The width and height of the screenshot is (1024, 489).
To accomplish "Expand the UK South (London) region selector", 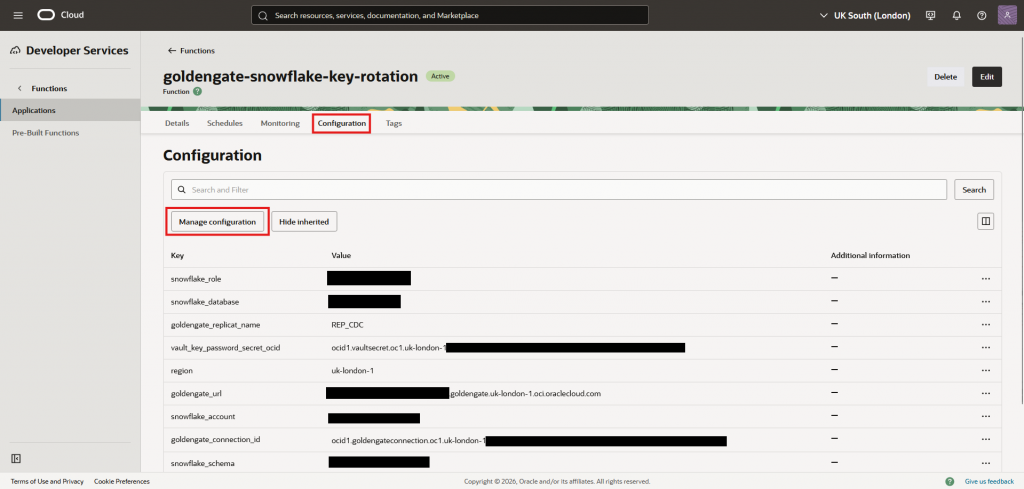I will coord(865,15).
